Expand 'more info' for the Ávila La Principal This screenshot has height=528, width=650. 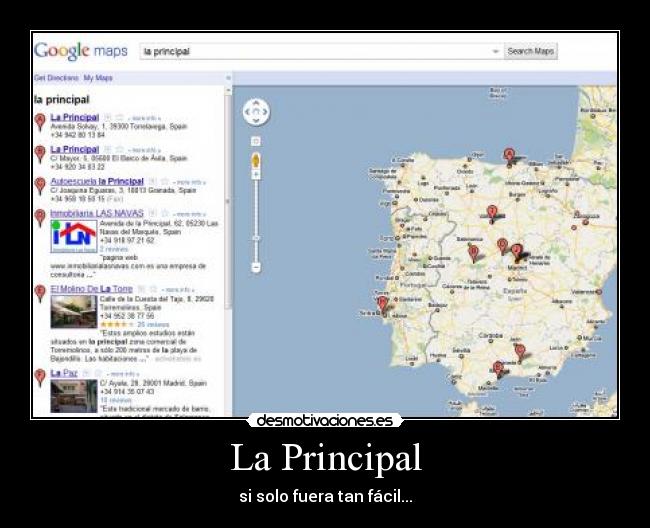point(144,150)
